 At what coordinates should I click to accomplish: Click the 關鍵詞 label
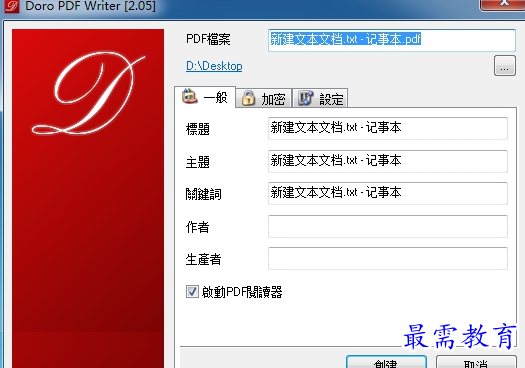[x=204, y=194]
